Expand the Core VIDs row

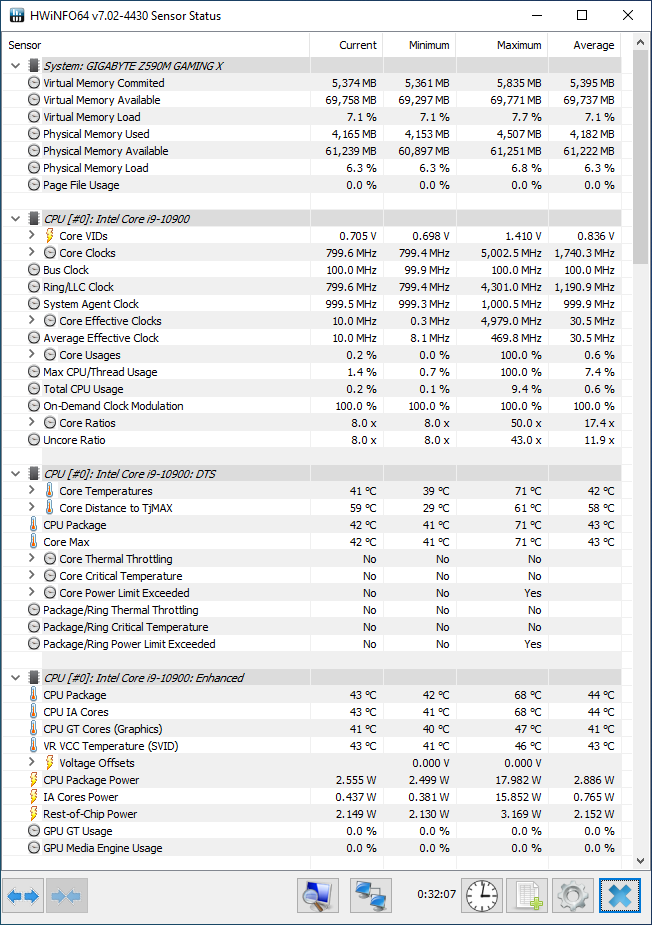pyautogui.click(x=32, y=235)
